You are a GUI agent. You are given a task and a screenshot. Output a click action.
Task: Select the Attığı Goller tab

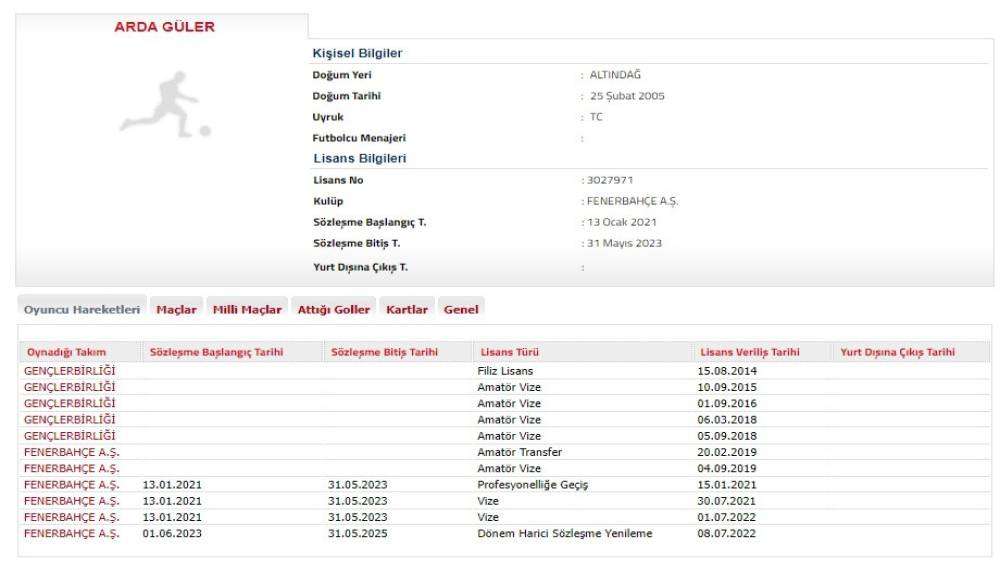(x=335, y=308)
